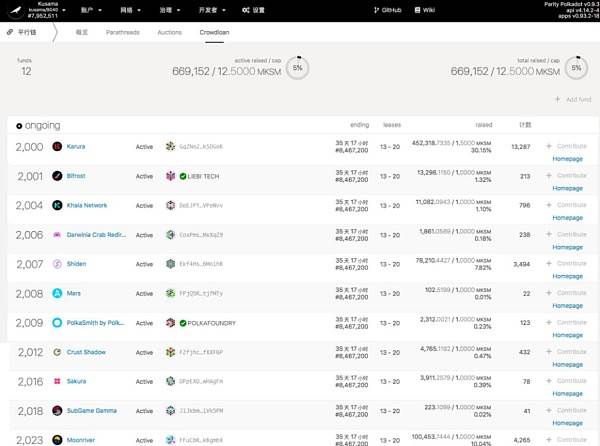Click the parachains link icon in breadcrumb

tap(10, 32)
